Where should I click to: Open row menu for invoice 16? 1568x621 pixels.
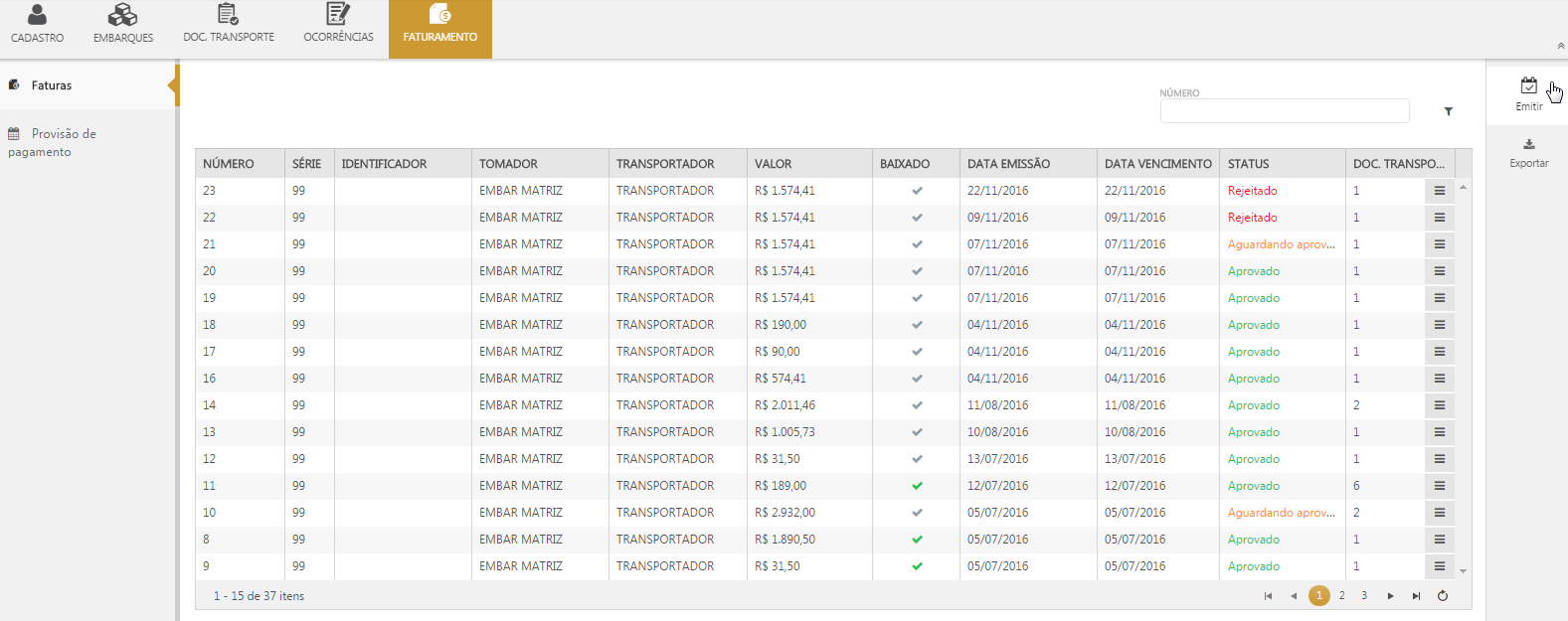click(x=1439, y=379)
